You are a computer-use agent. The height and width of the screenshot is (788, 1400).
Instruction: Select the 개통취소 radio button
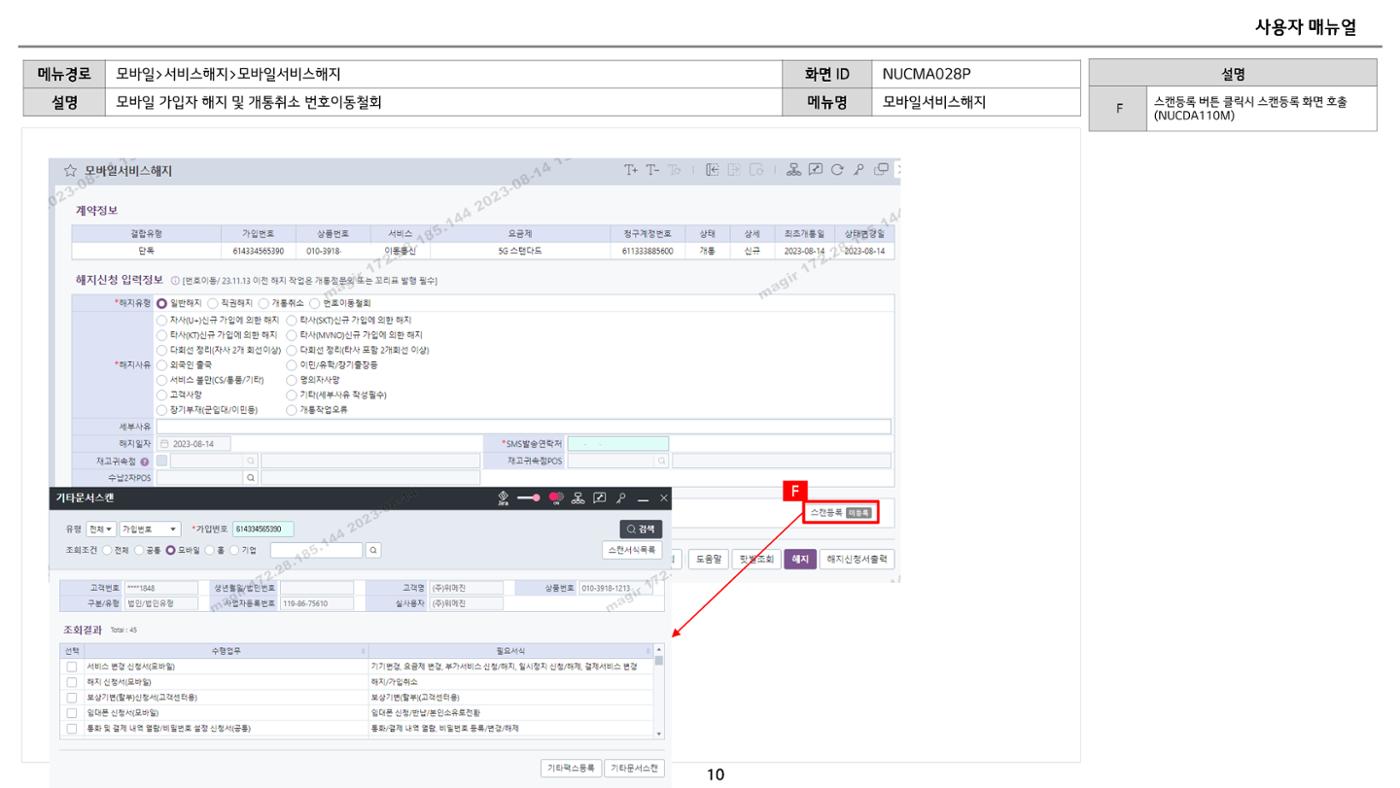point(263,302)
